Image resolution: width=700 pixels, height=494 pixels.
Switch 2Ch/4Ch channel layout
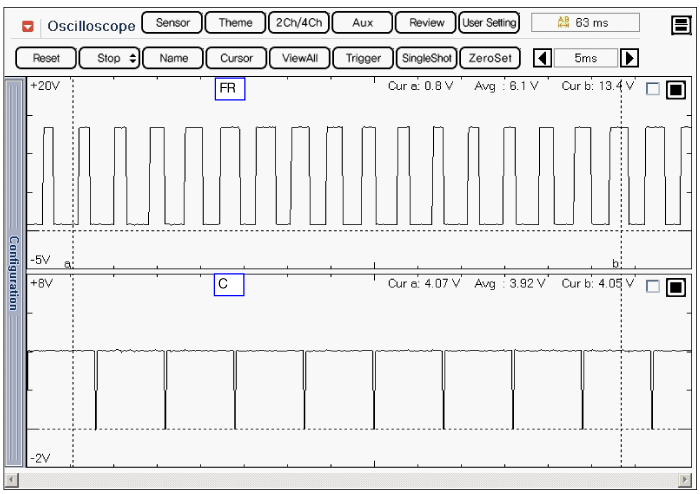pos(299,22)
